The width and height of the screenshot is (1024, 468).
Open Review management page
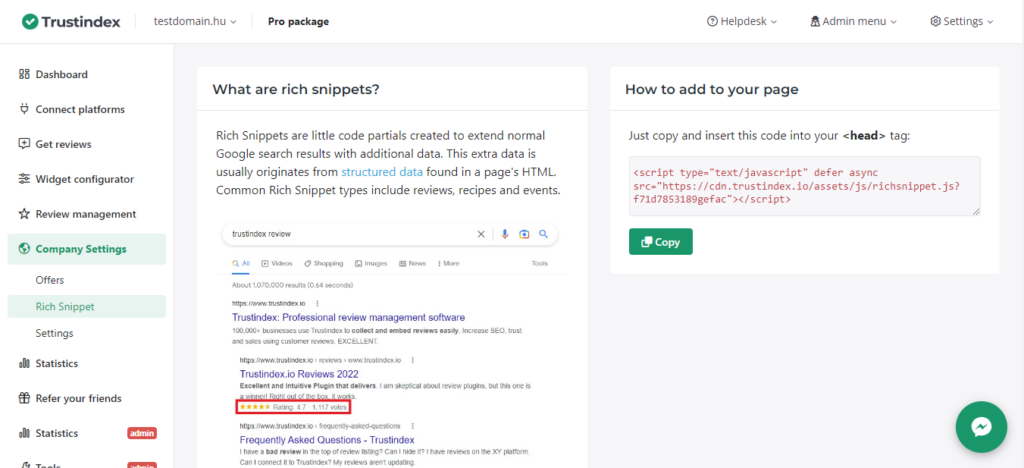click(x=85, y=214)
